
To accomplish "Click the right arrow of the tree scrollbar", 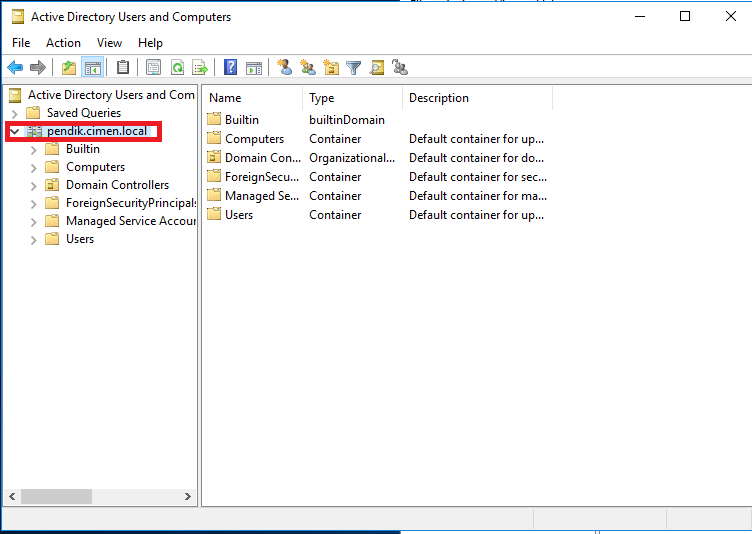I will click(x=188, y=497).
